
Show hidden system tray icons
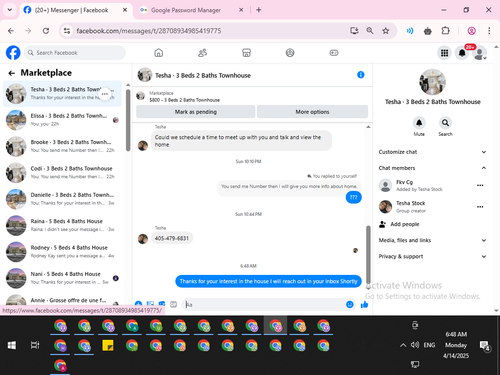tap(403, 345)
